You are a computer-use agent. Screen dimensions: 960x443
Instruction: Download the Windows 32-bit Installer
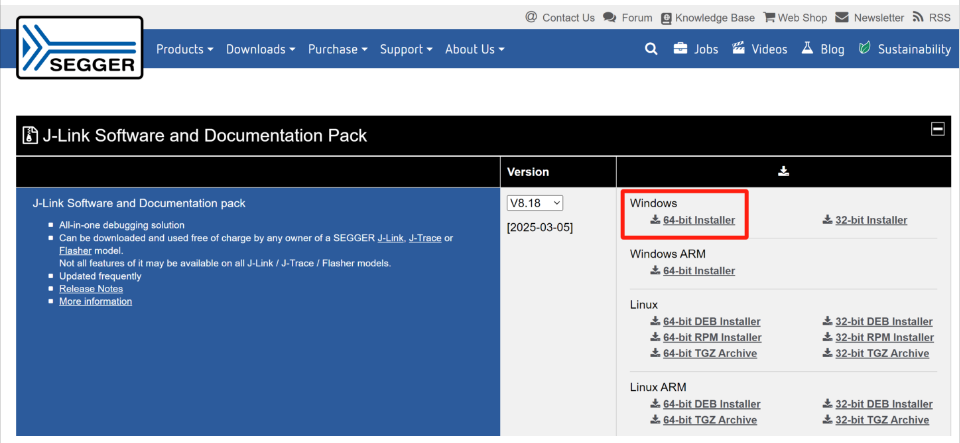871,220
